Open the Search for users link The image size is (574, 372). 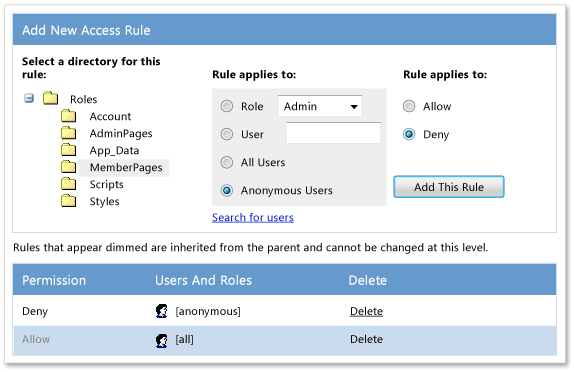pyautogui.click(x=253, y=217)
